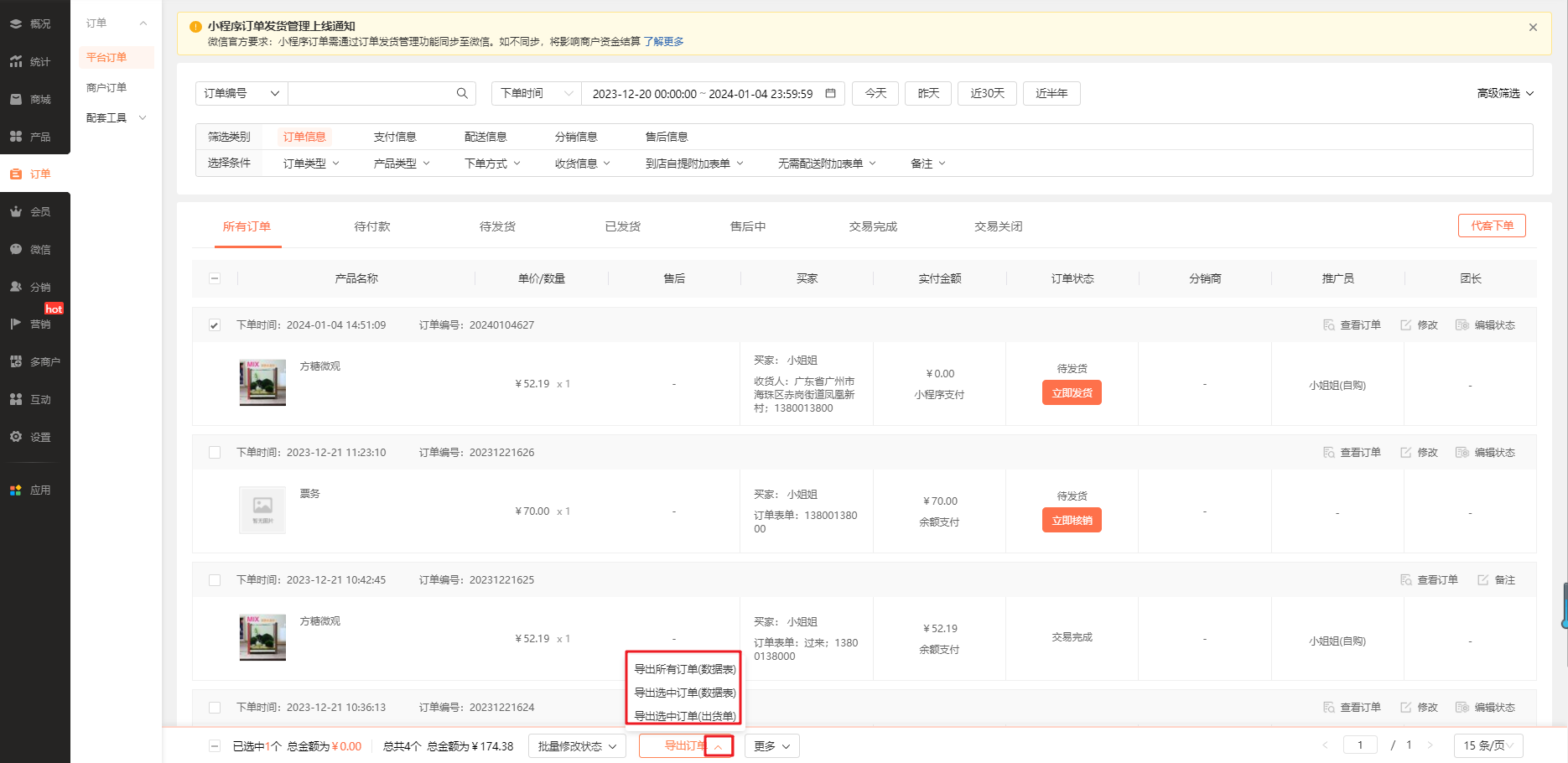Viewport: 1568px width, 763px height.
Task: Click 方糖微观 thumbnail in order 20240104627
Action: coord(262,382)
